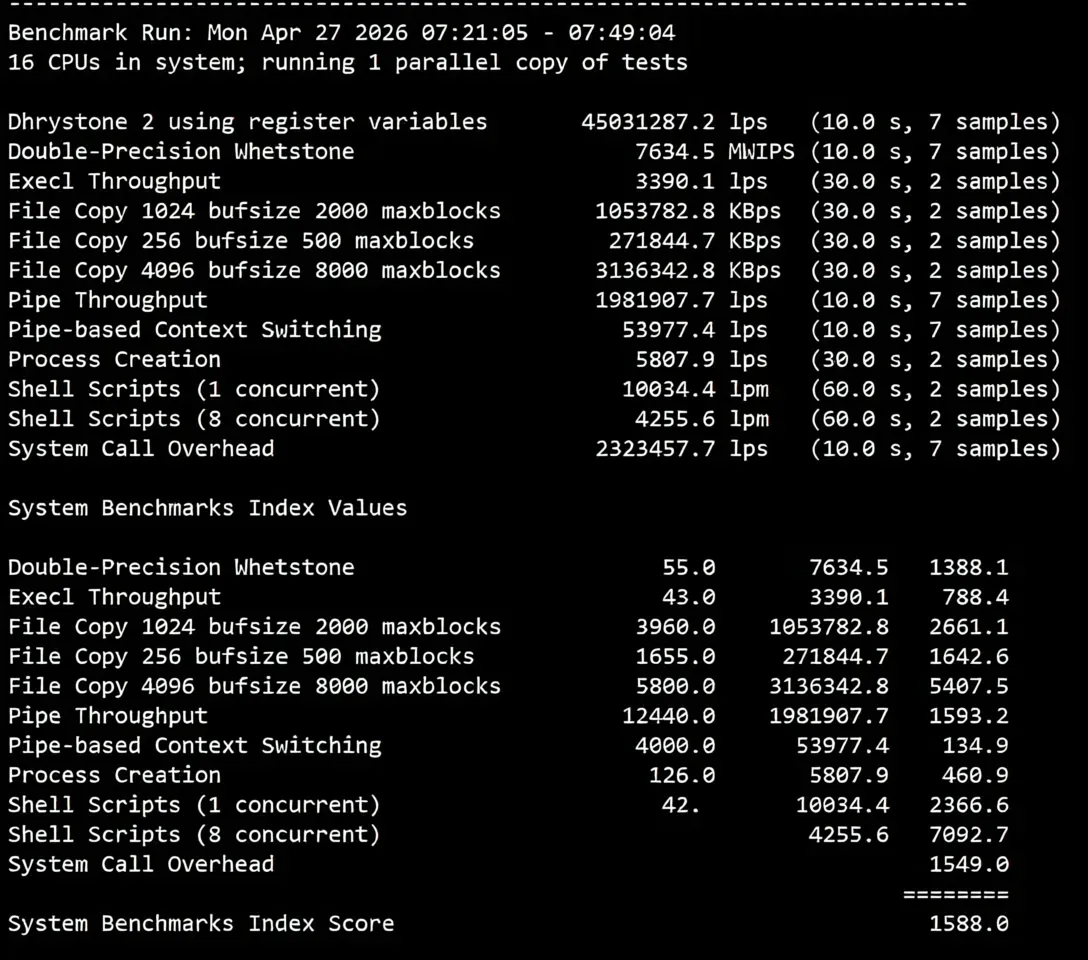This screenshot has height=960, width=1088.
Task: Click the System Benchmarks Index Values heading
Action: (x=207, y=508)
